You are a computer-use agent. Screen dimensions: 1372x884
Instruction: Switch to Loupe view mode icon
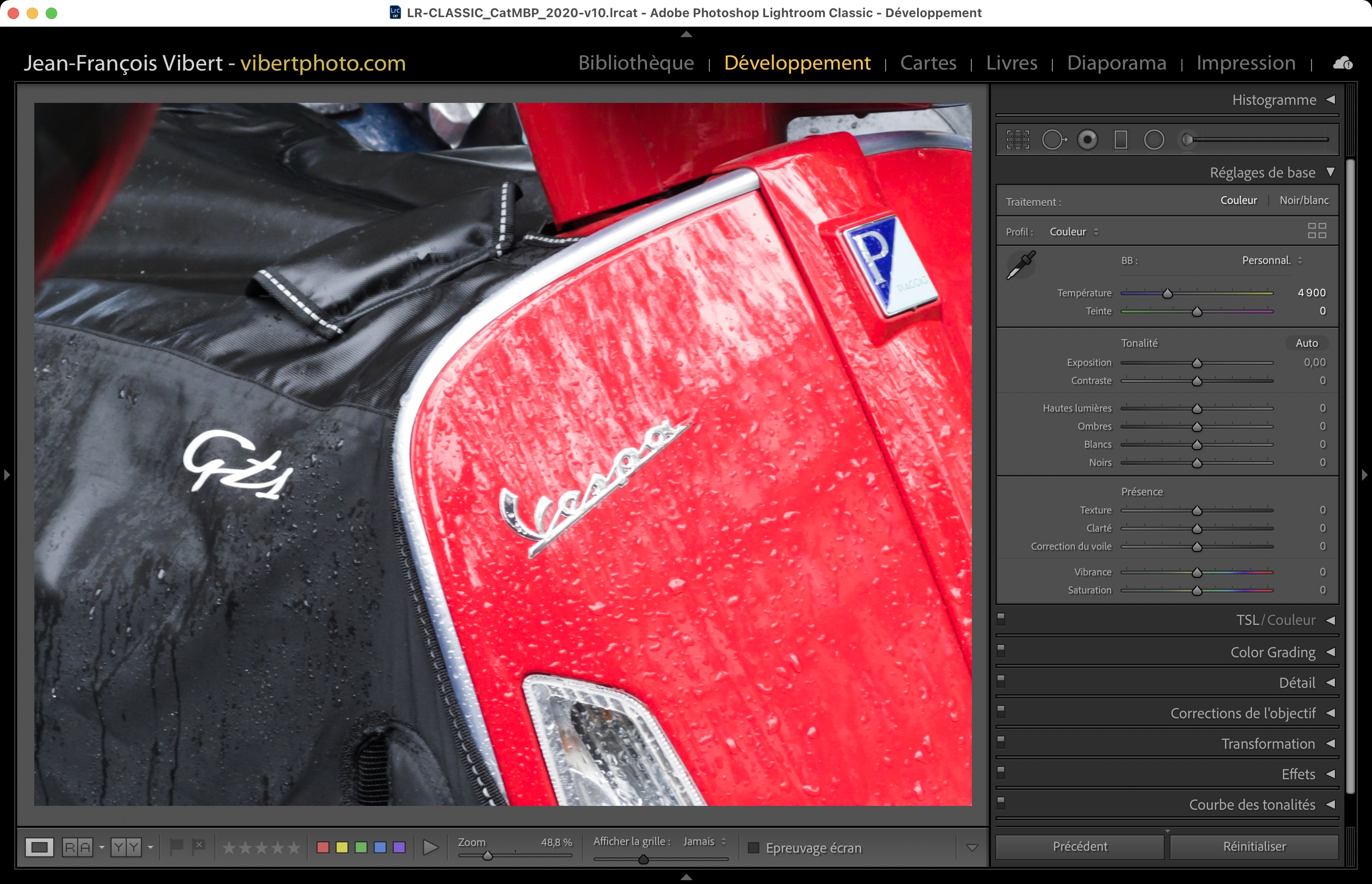click(x=40, y=847)
